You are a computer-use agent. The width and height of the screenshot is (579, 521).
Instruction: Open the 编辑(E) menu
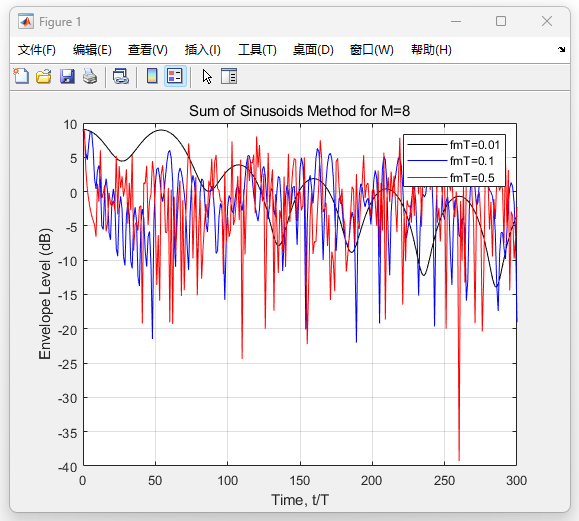coord(92,49)
